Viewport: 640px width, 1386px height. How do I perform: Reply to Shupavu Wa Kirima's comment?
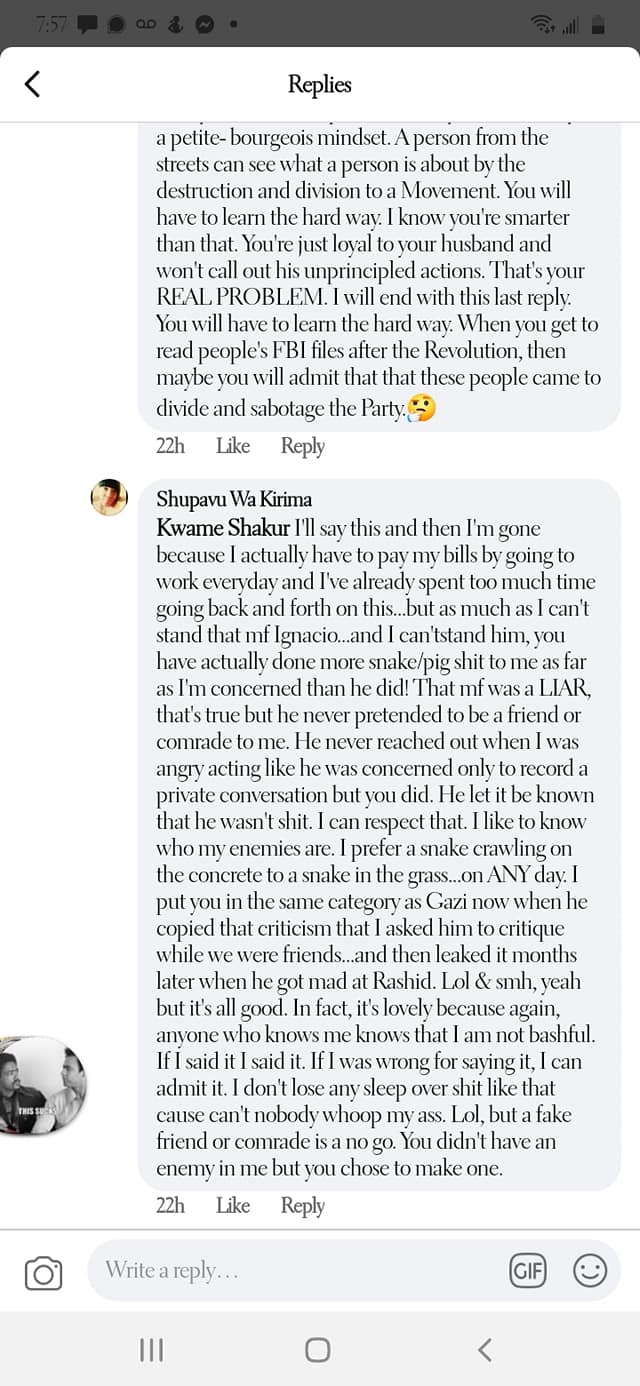[302, 1206]
